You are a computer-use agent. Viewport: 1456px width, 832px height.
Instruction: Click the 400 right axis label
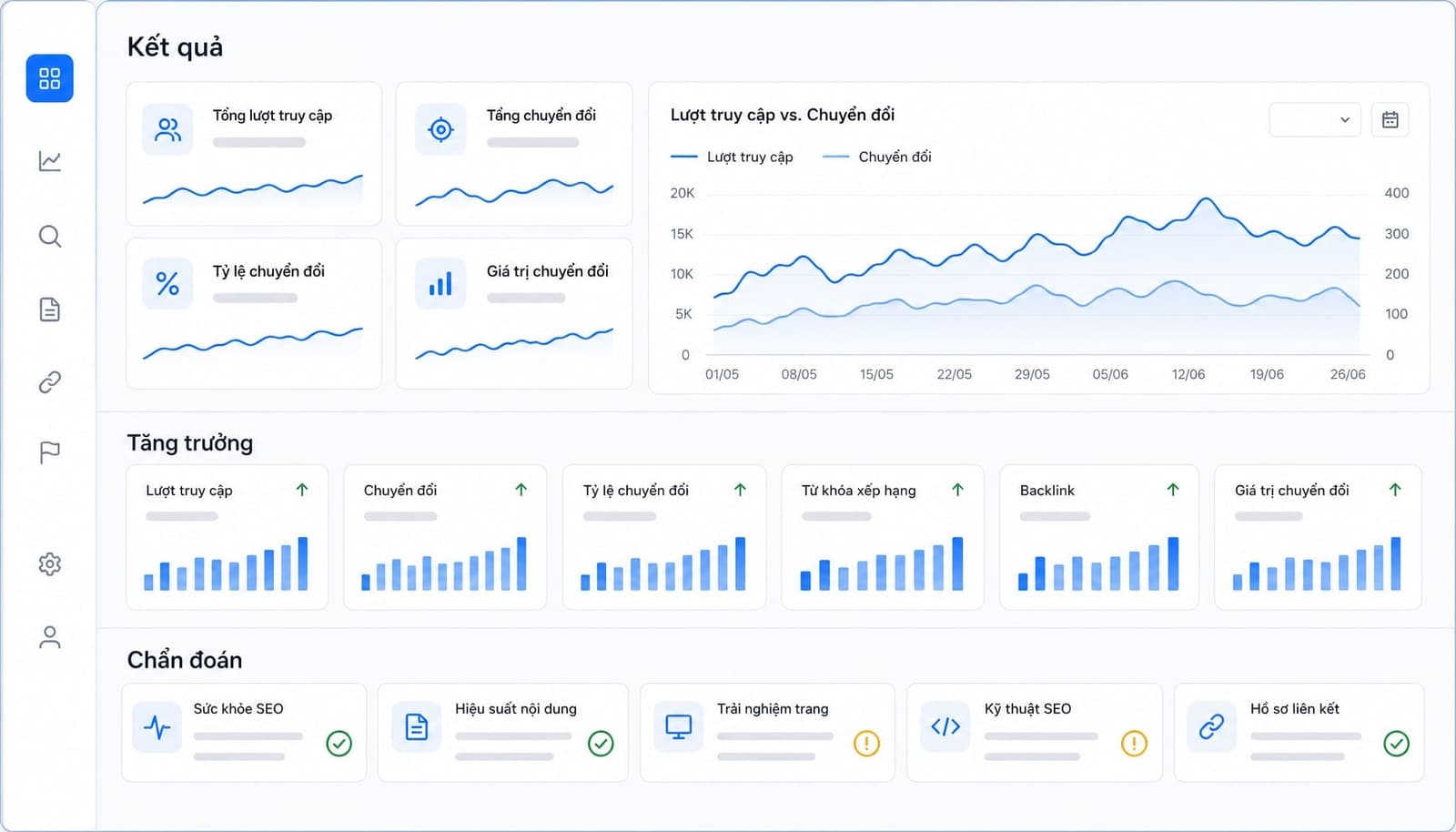point(1397,193)
